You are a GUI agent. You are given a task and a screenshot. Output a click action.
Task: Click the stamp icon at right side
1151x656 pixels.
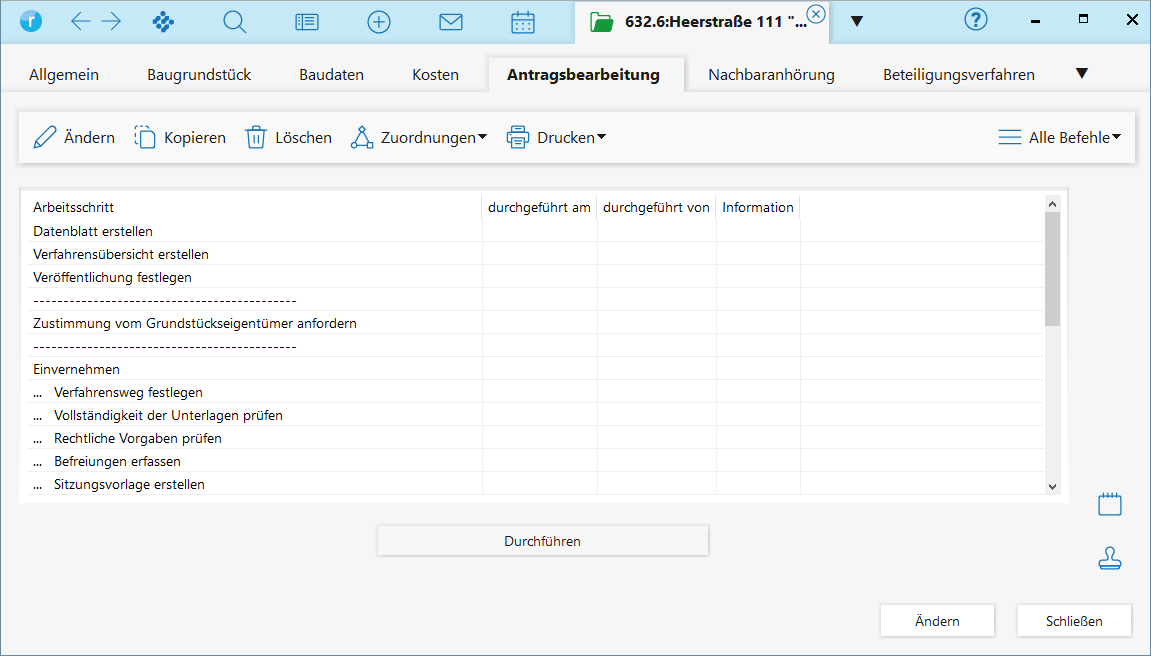(x=1110, y=559)
